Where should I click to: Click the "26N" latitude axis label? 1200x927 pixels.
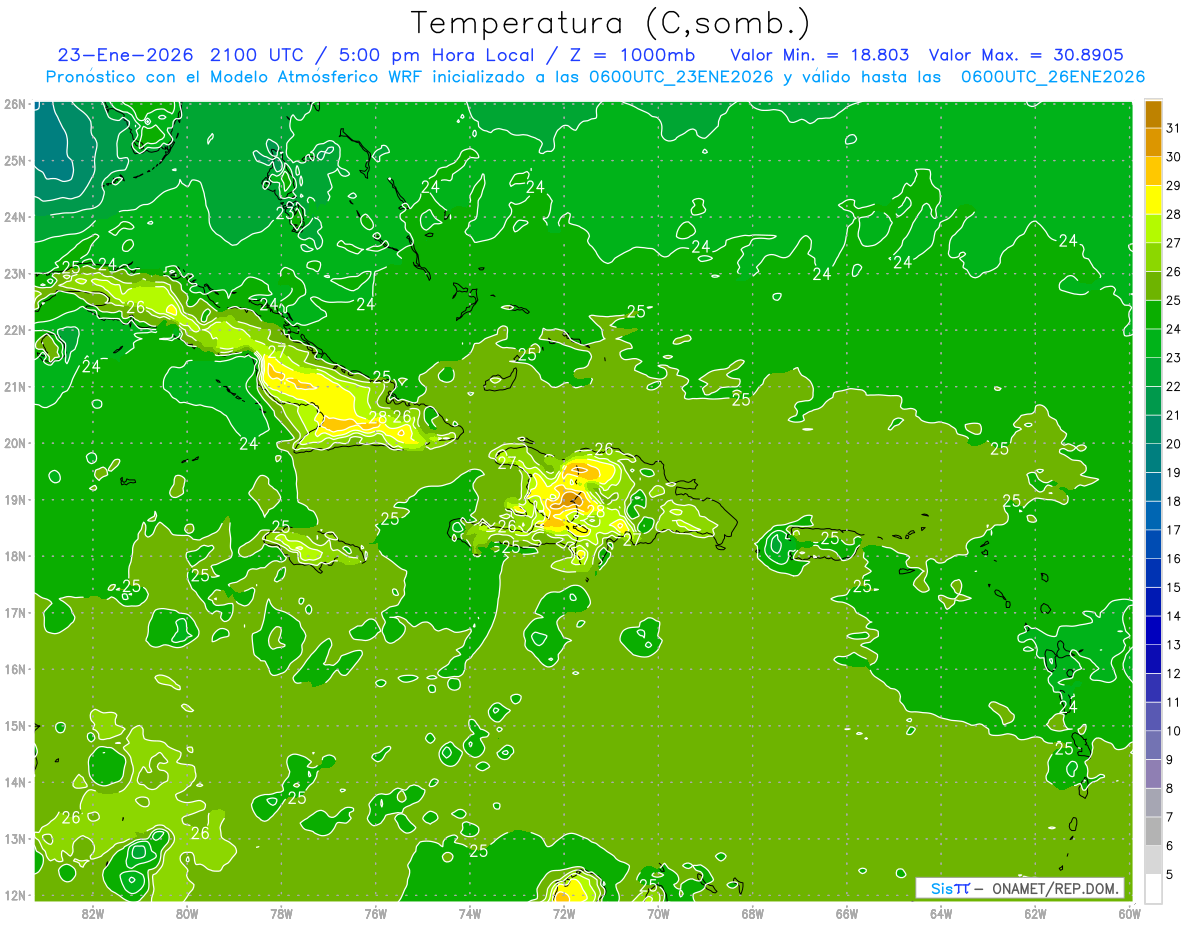coord(15,104)
